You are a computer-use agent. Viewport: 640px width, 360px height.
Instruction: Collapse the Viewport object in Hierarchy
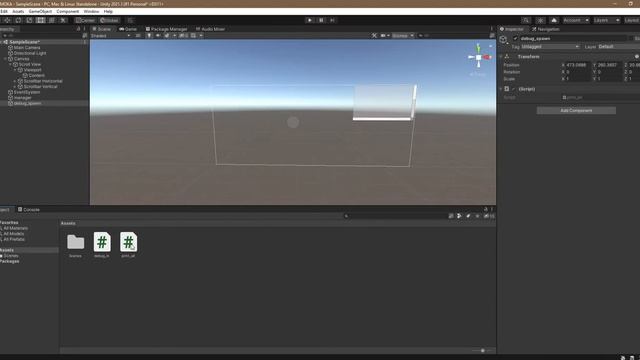pyautogui.click(x=15, y=70)
